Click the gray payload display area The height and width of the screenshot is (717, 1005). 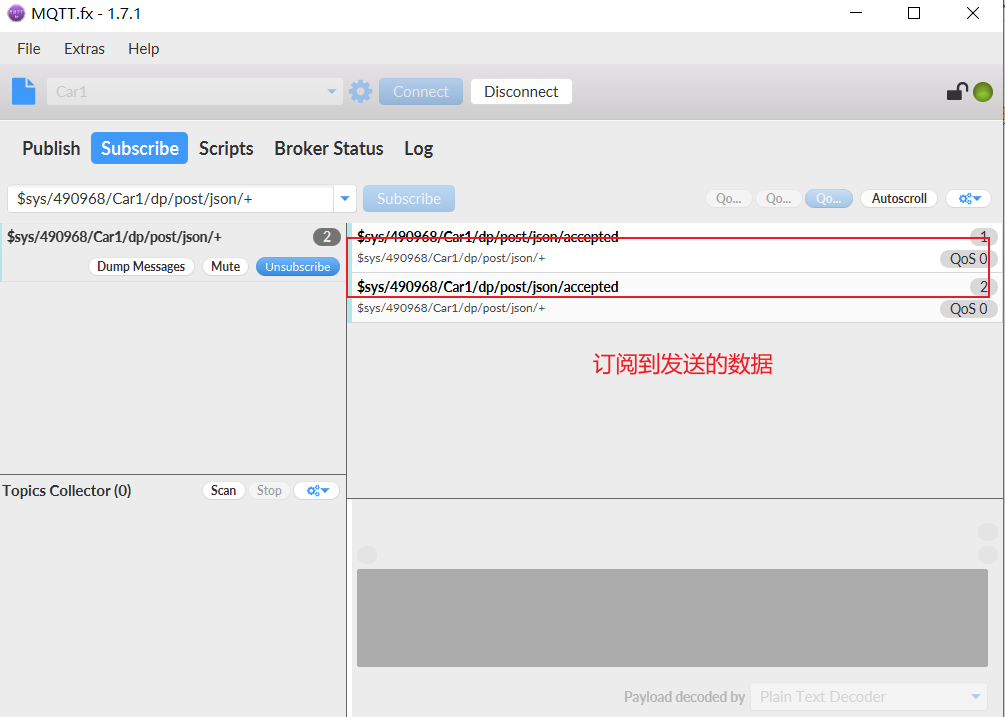(672, 618)
